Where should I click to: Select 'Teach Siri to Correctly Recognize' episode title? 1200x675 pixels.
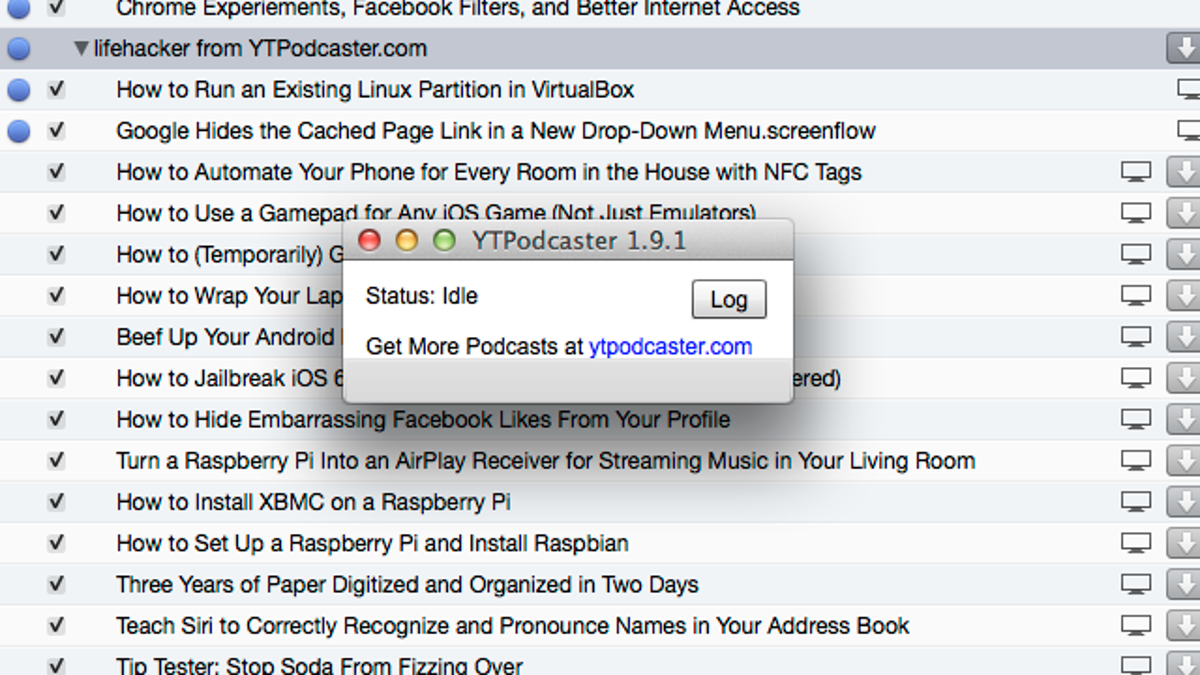coord(513,626)
